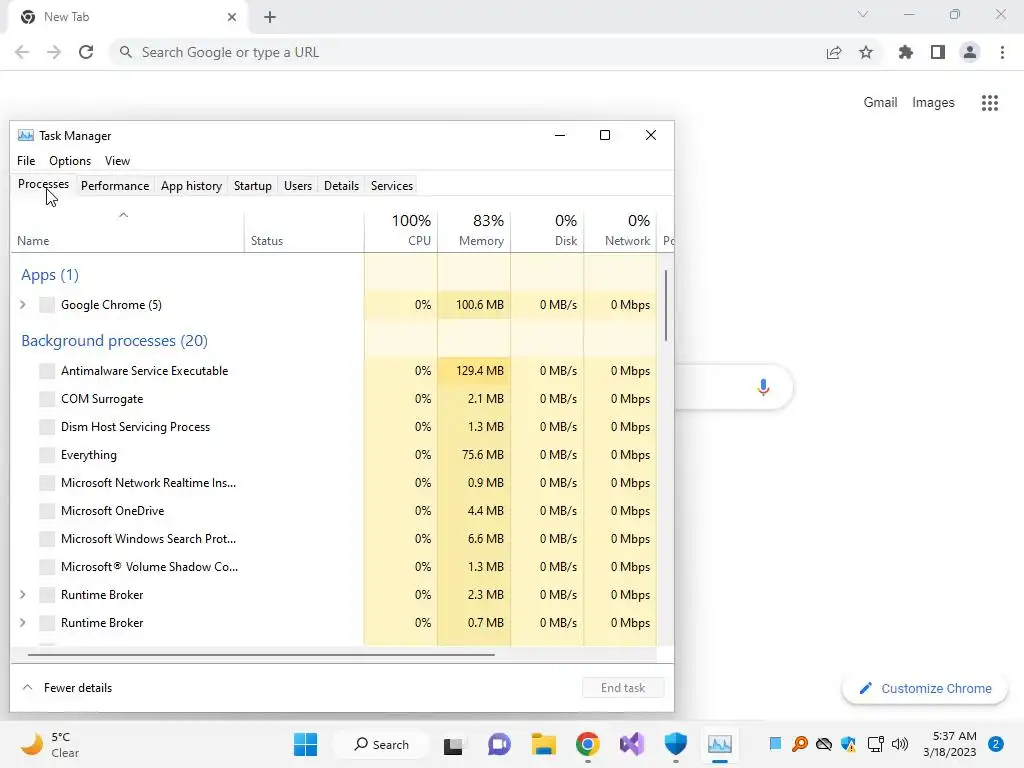Click the Task Manager title icon
Image resolution: width=1024 pixels, height=768 pixels.
(25, 135)
